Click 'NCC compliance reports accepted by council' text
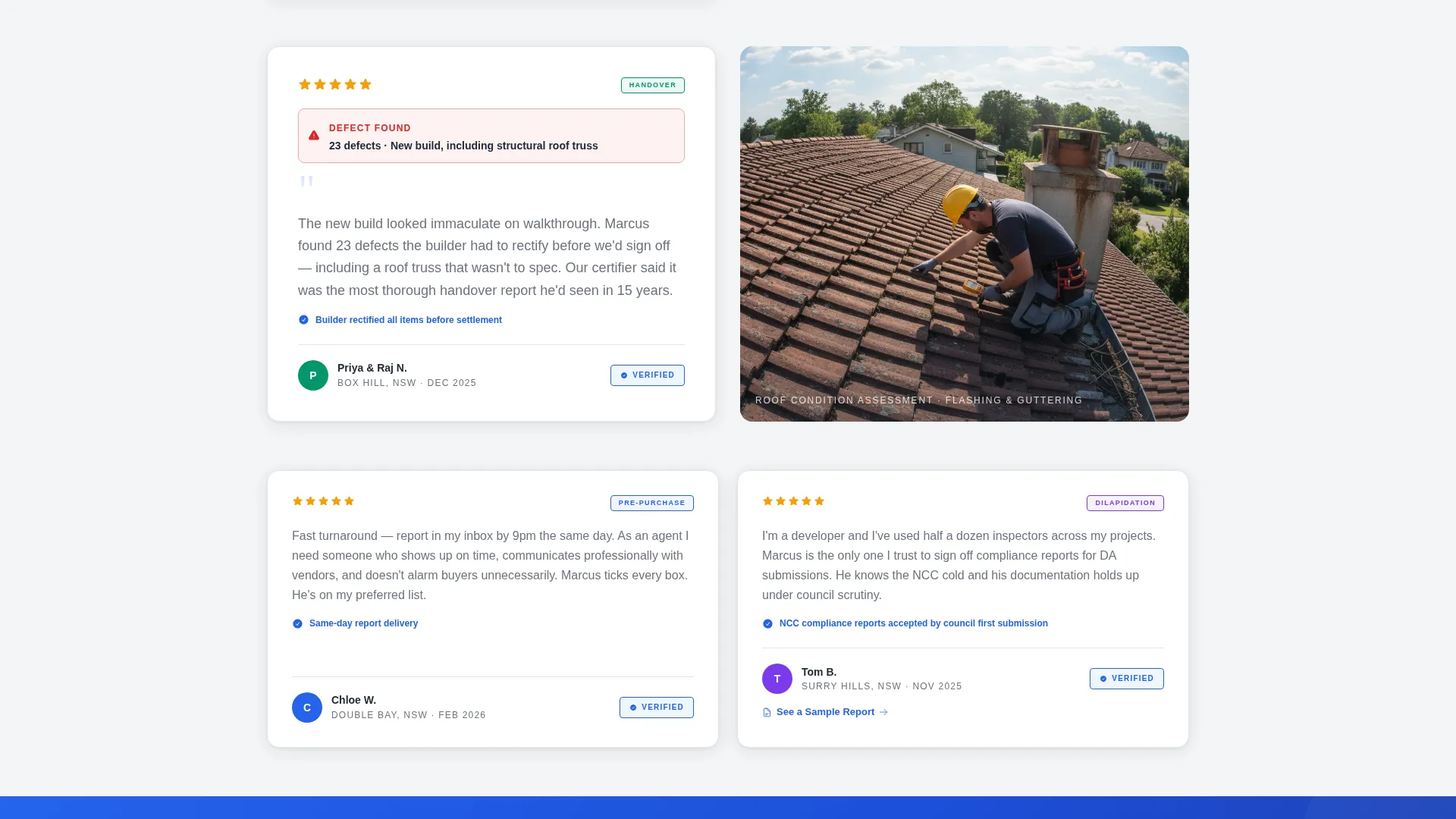 point(914,623)
